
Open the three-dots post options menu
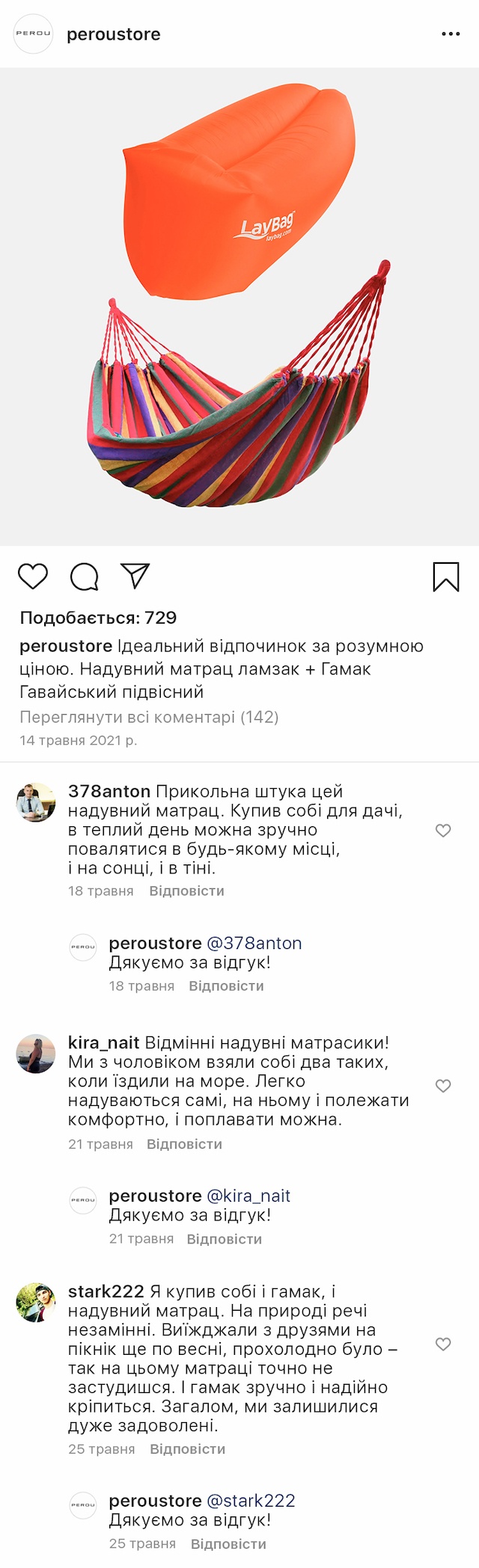[x=451, y=34]
